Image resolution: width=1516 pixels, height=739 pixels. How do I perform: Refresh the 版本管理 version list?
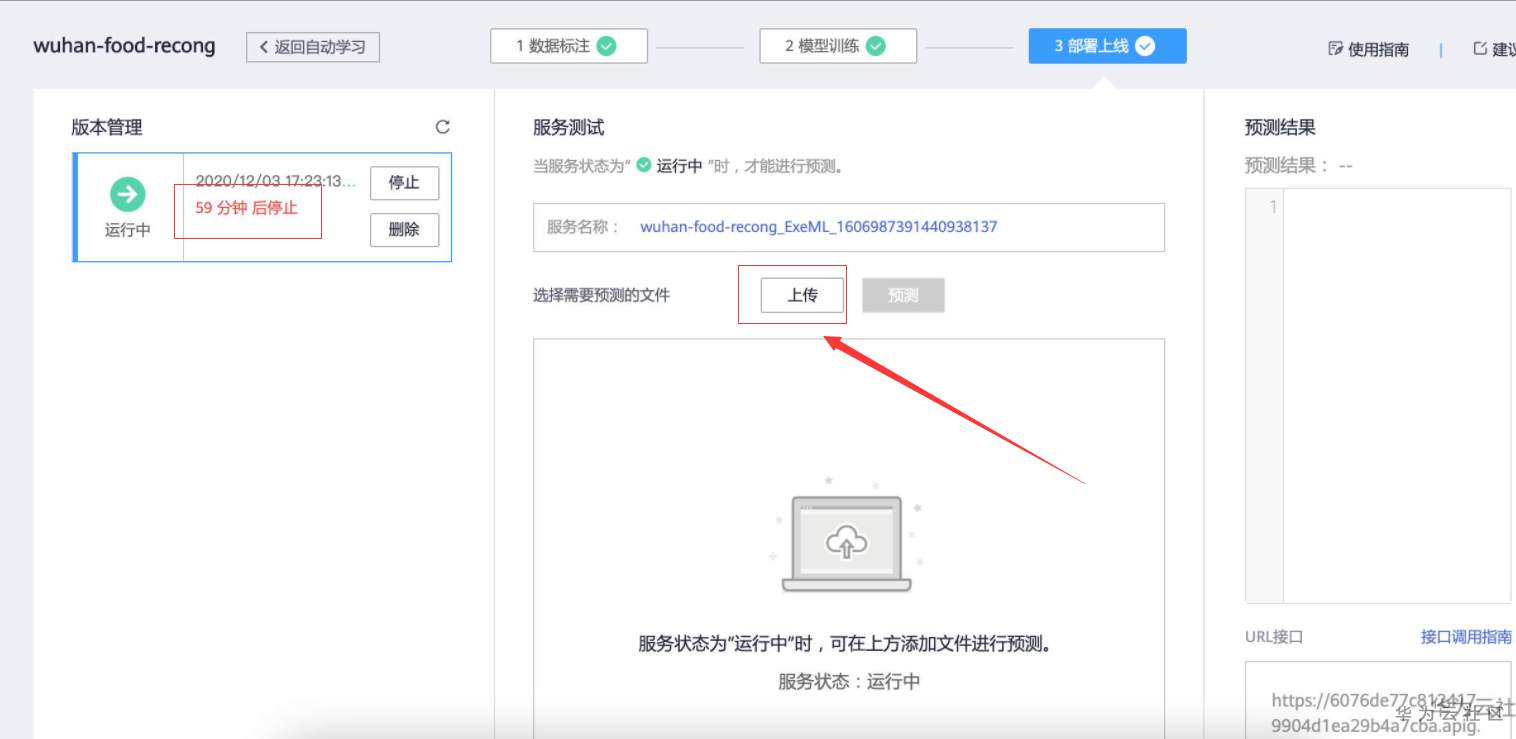point(443,127)
